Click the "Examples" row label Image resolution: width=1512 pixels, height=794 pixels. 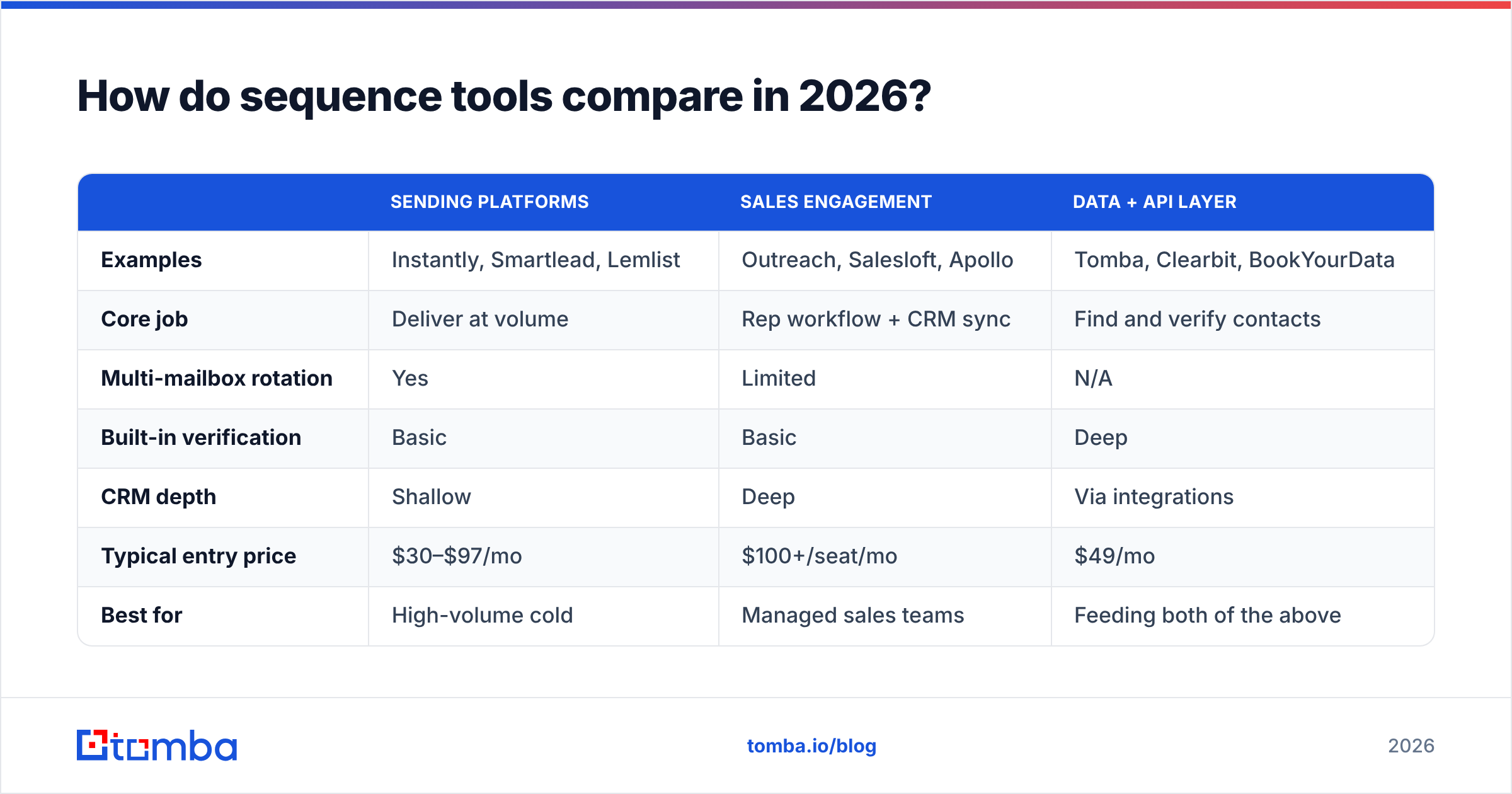tap(151, 260)
